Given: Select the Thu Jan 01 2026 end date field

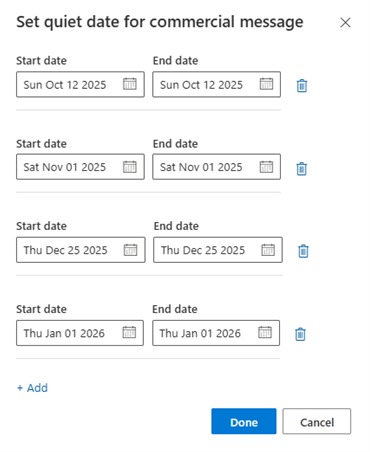Looking at the screenshot, I should tap(216, 333).
